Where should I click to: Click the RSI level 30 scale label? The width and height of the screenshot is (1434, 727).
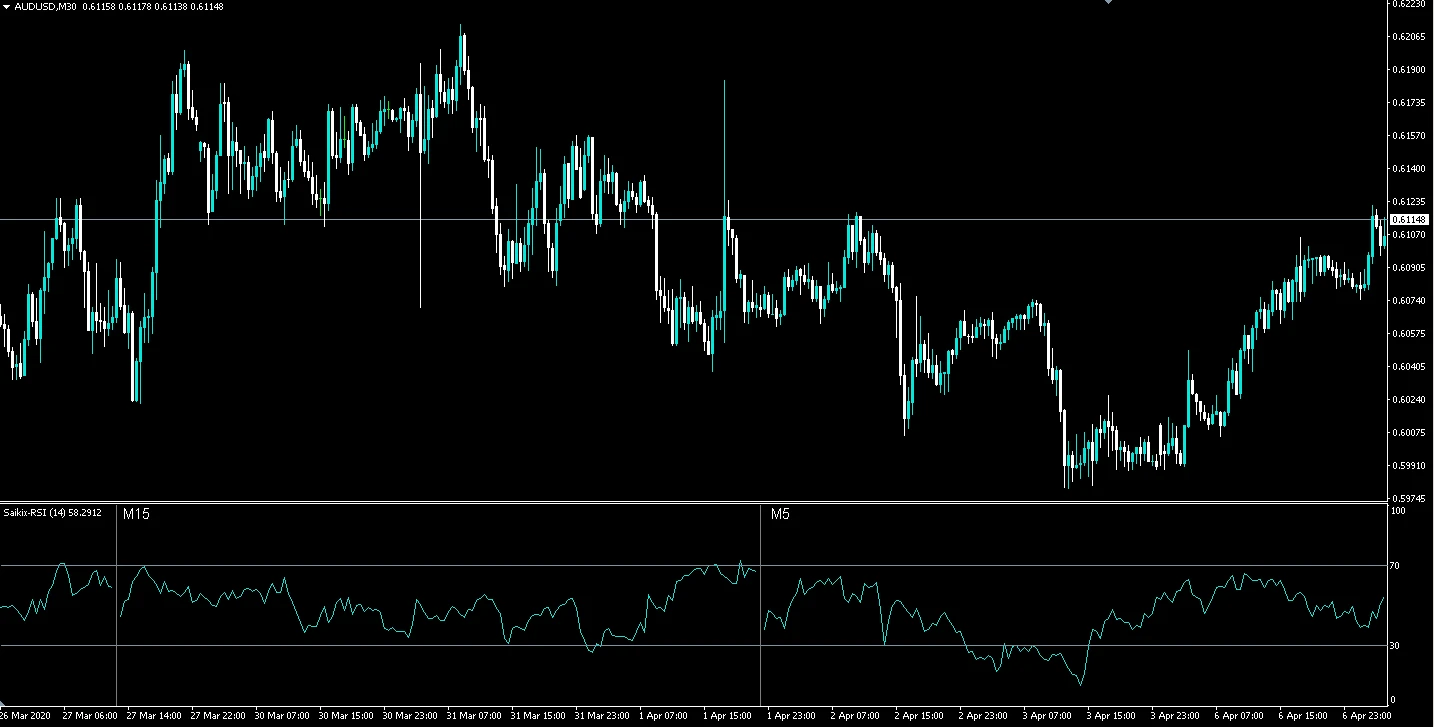[1398, 646]
